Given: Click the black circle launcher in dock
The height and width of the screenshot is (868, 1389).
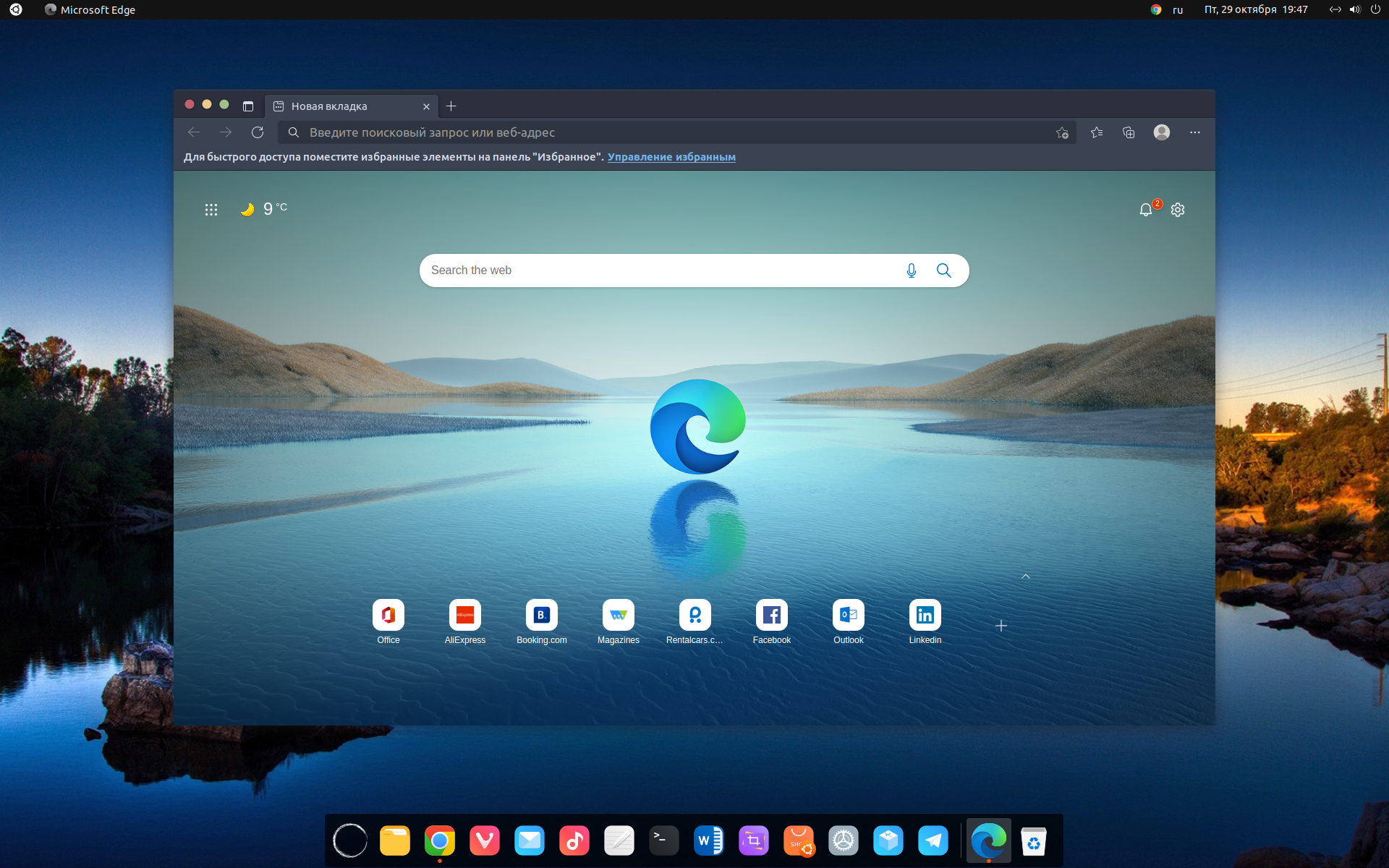Looking at the screenshot, I should tap(350, 841).
